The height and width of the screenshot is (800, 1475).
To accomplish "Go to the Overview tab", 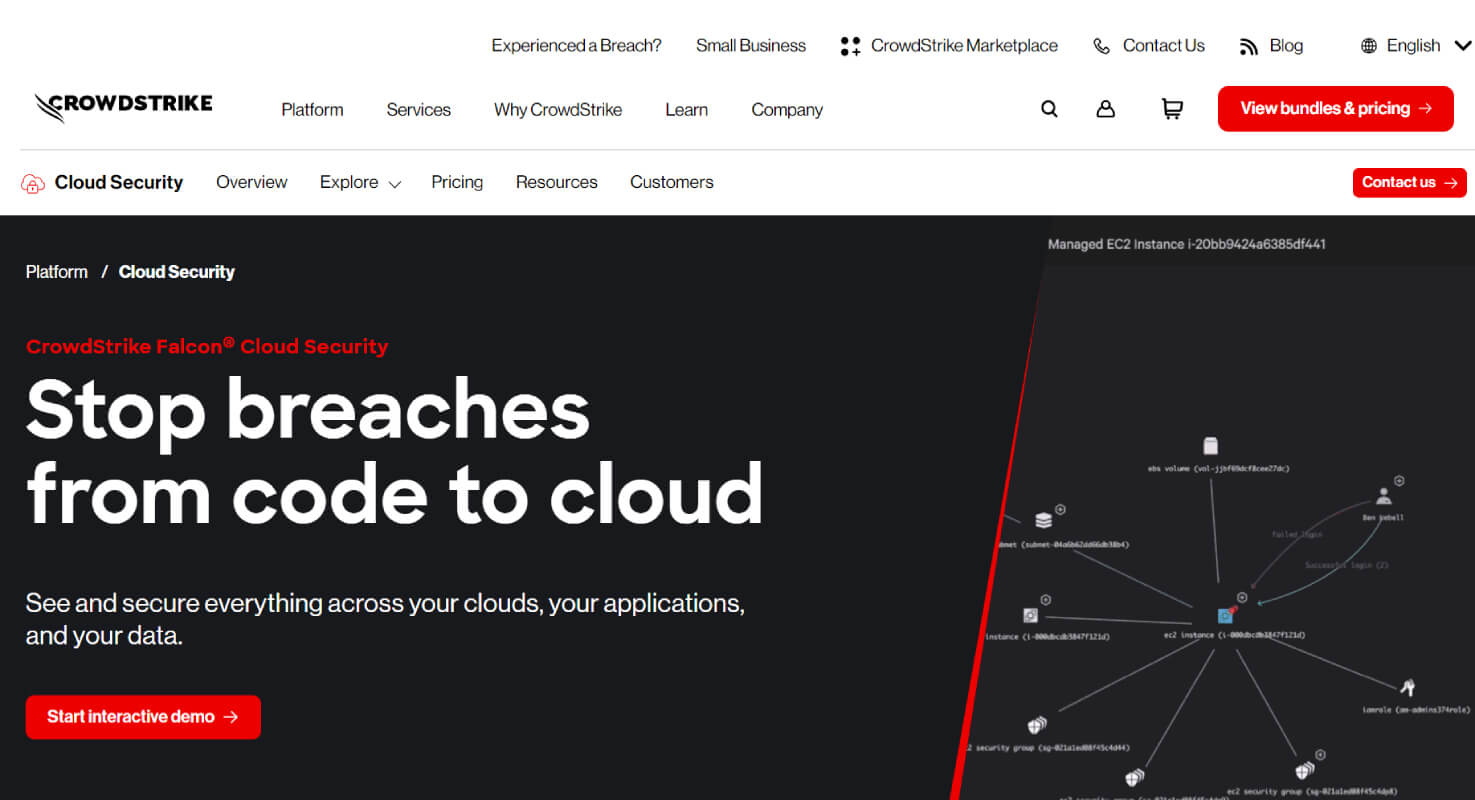I will point(252,182).
